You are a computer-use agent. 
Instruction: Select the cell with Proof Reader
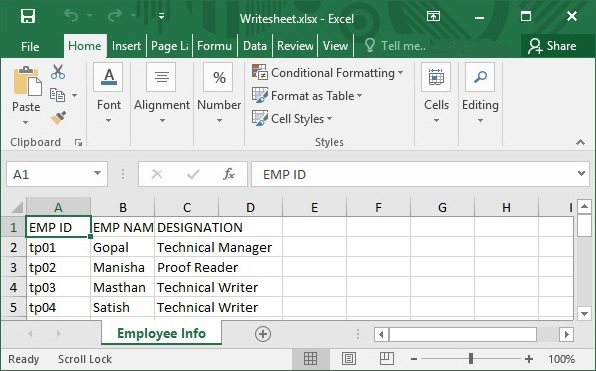187,267
